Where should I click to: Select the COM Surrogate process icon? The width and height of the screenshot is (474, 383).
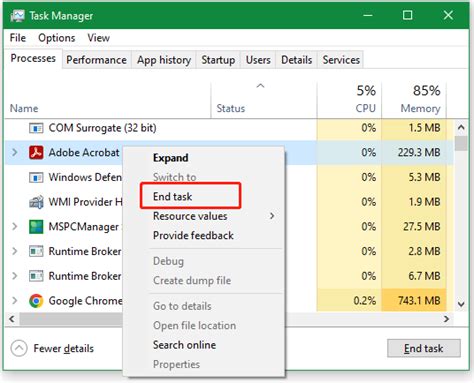[36, 128]
